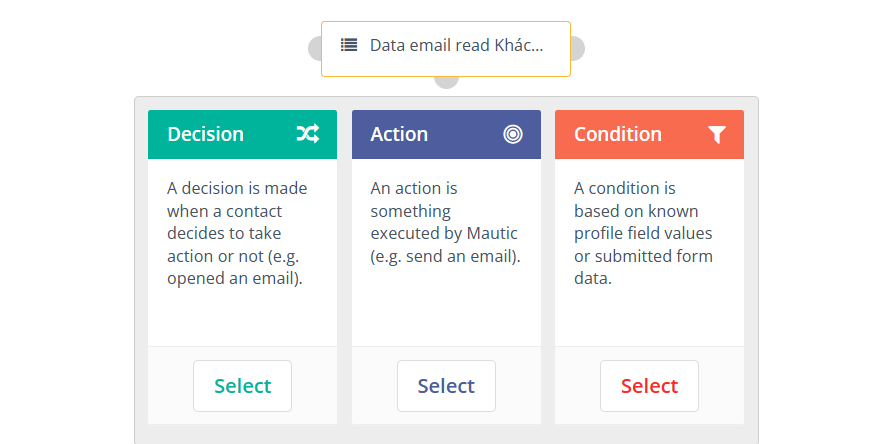
Task: Click the blue Action header title
Action: coord(399,134)
